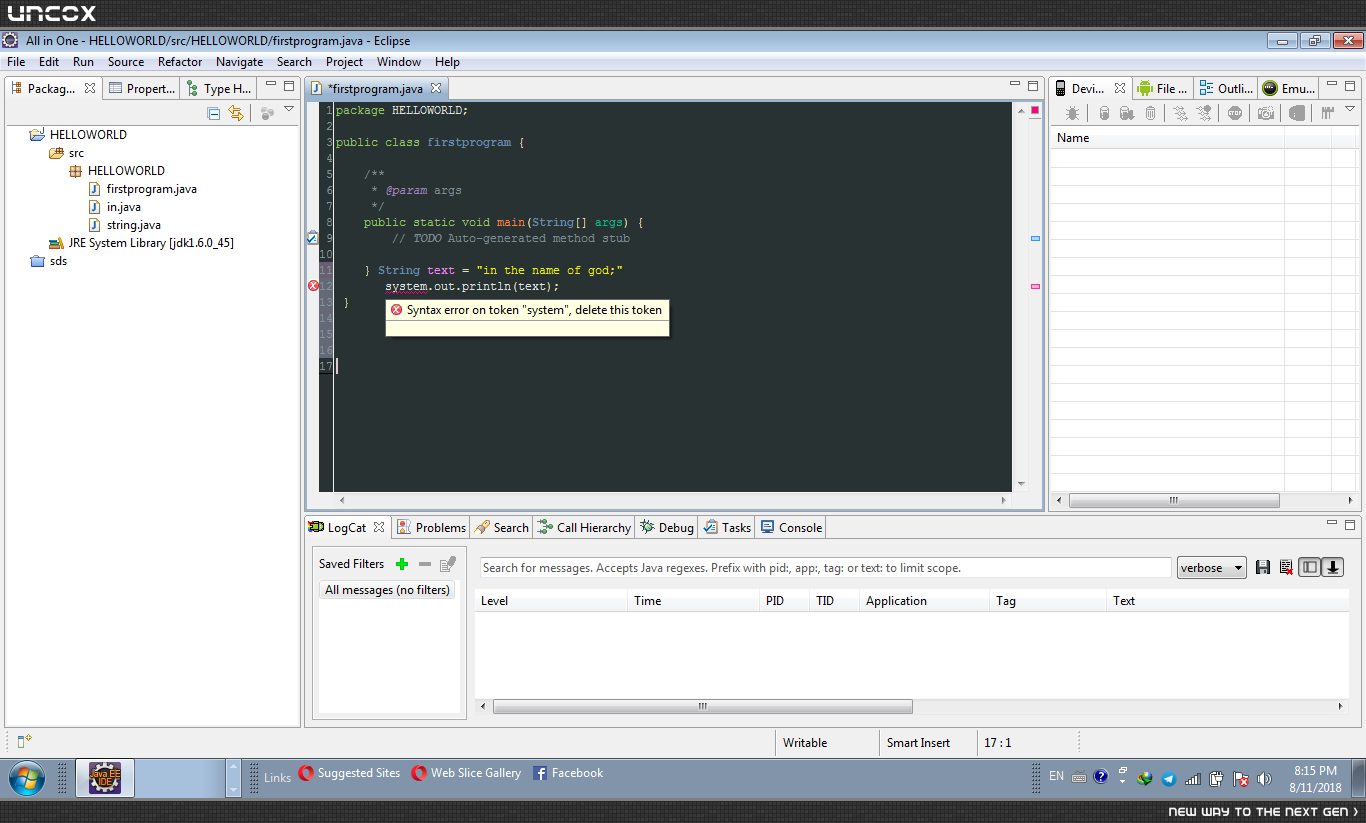This screenshot has height=823, width=1366.
Task: Click the remove LogCat filter minus icon
Action: pyautogui.click(x=425, y=564)
